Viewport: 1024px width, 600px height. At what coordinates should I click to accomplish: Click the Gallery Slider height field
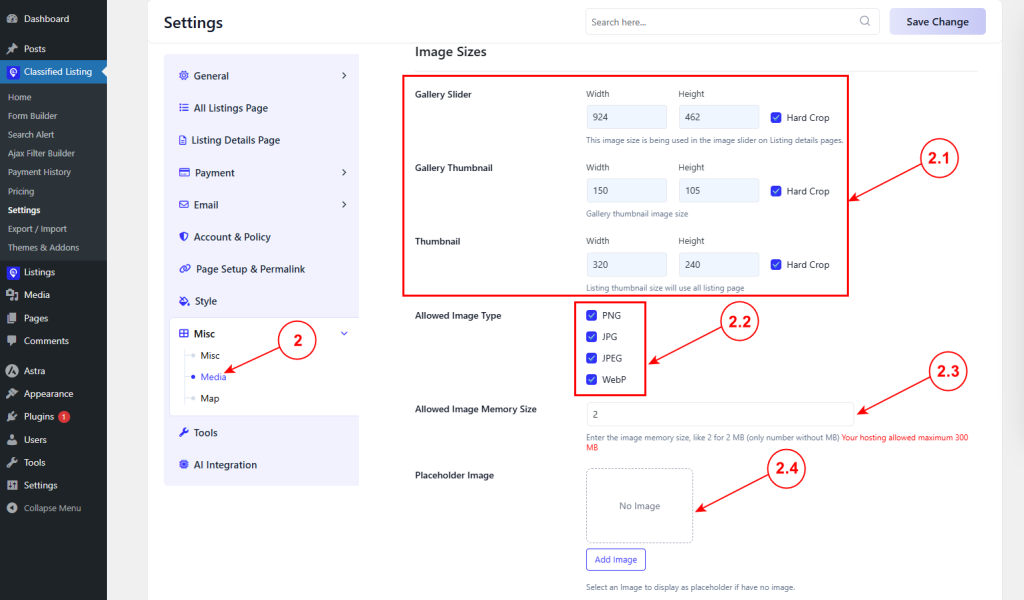click(718, 117)
